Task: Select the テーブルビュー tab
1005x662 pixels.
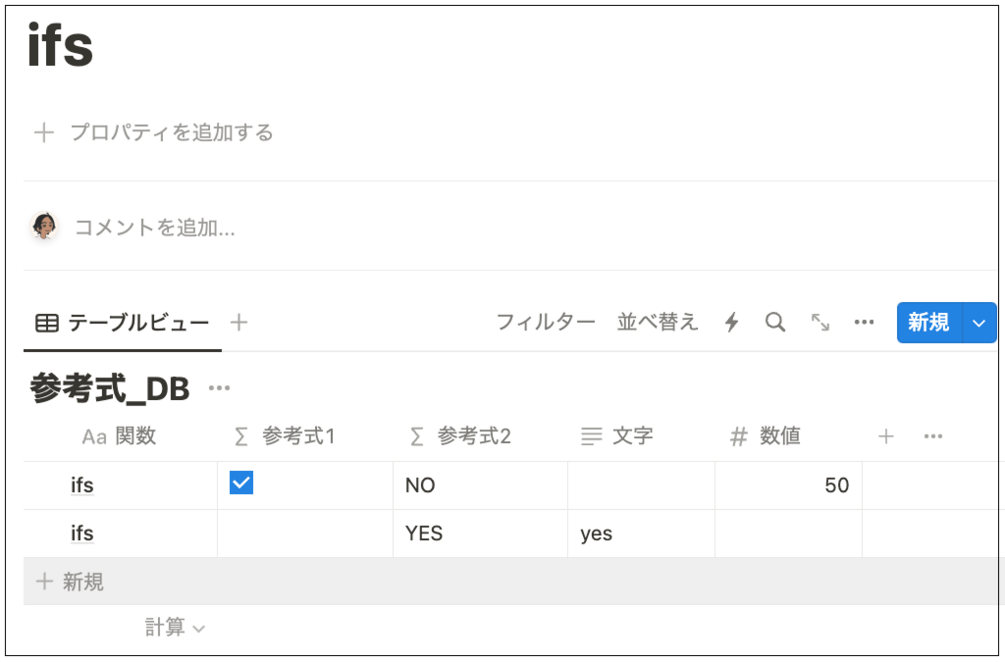Action: tap(123, 322)
